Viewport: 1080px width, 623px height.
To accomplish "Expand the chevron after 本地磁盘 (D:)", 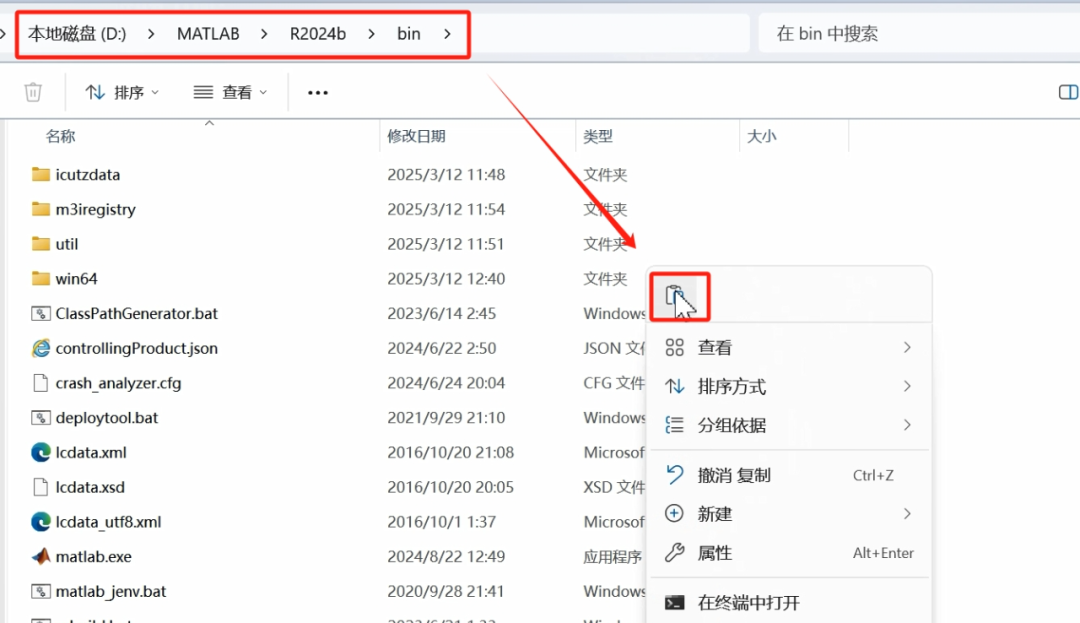I will pyautogui.click(x=151, y=34).
